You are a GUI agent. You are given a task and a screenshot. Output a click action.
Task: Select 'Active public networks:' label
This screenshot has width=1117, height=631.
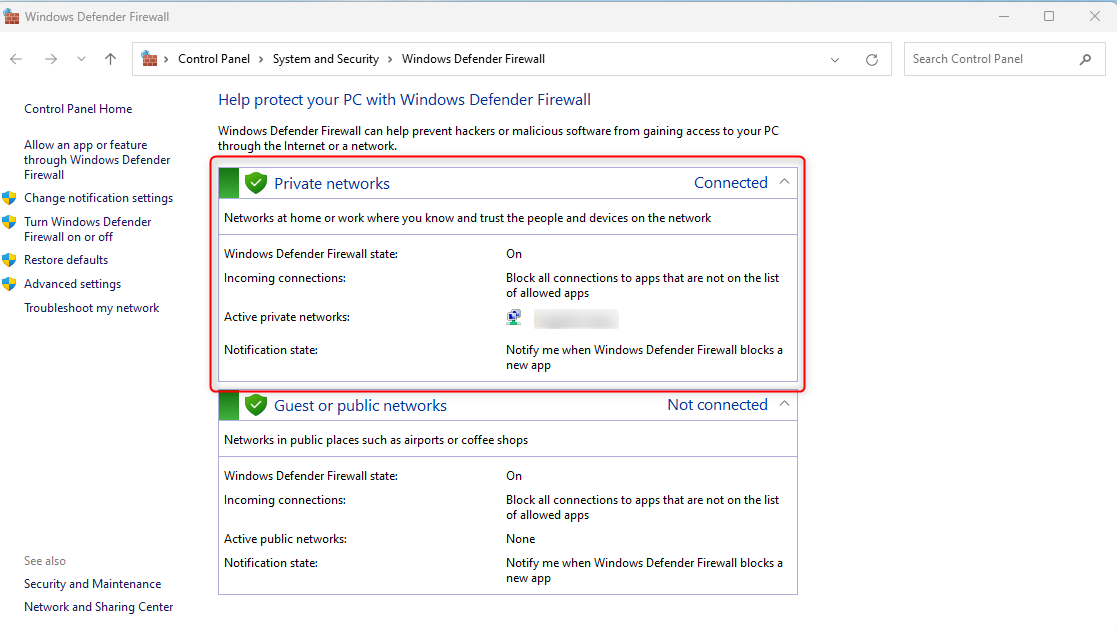click(285, 539)
